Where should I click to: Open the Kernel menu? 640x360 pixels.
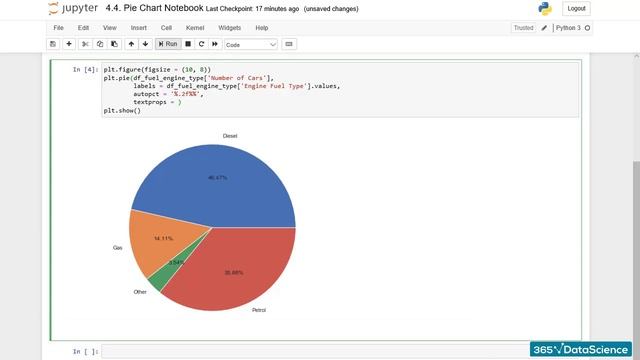195,28
